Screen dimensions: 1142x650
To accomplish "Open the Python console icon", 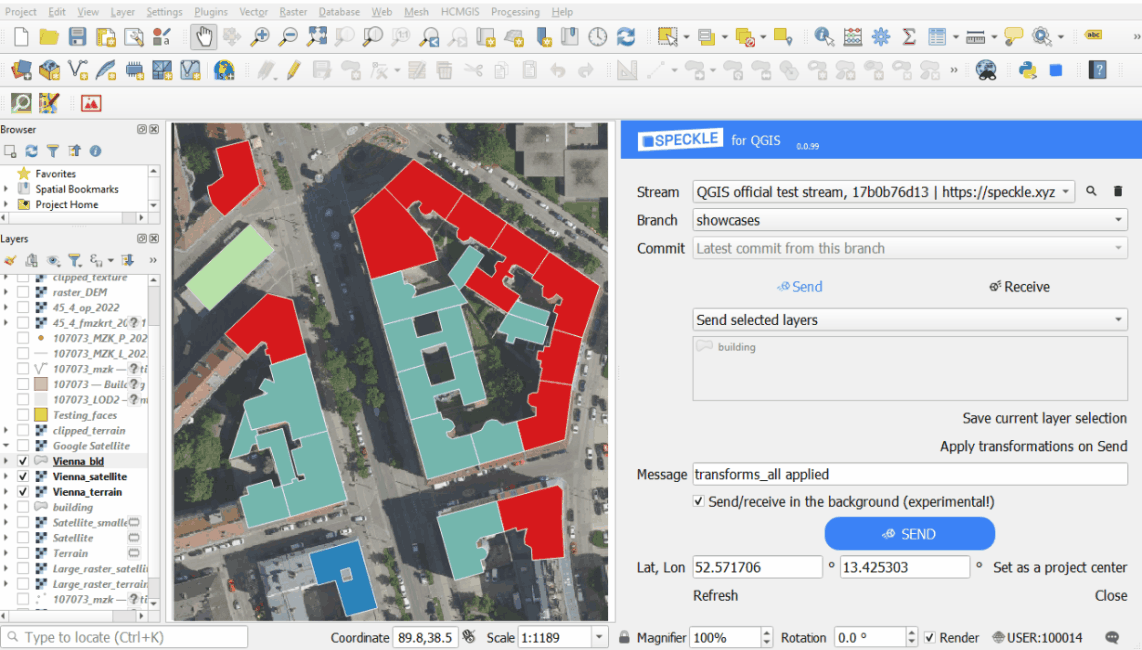I will (x=1028, y=70).
